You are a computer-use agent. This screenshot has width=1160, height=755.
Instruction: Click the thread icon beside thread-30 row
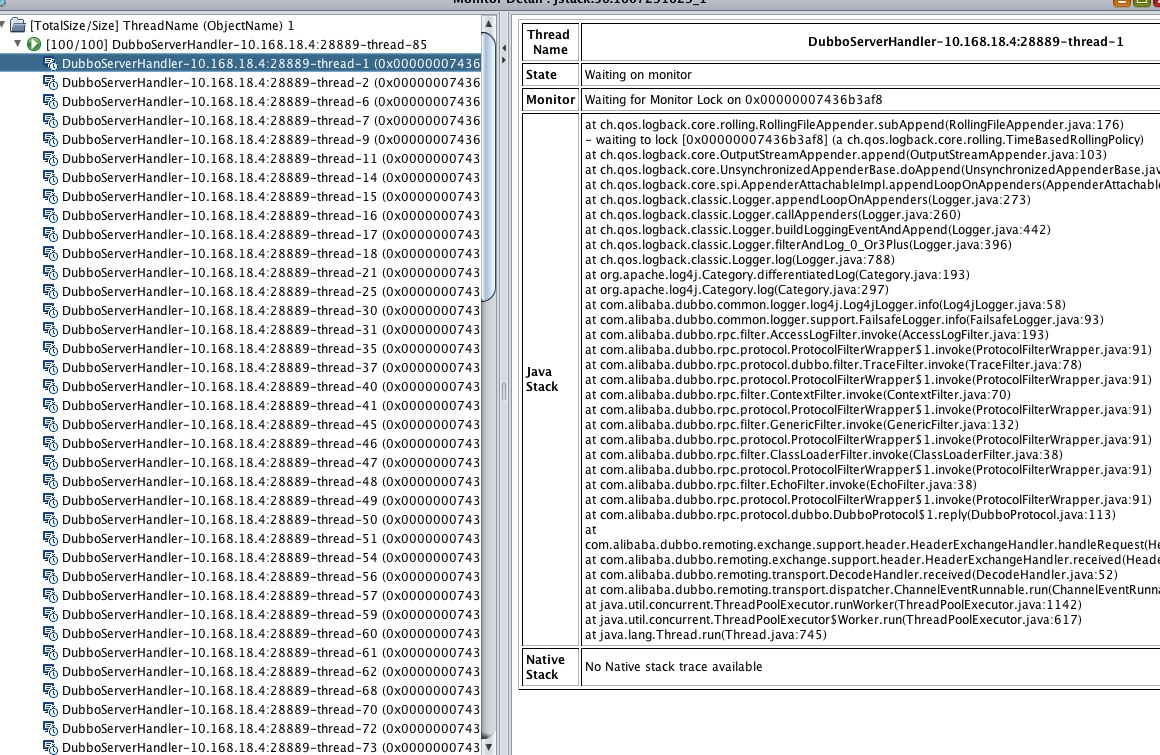click(x=50, y=311)
